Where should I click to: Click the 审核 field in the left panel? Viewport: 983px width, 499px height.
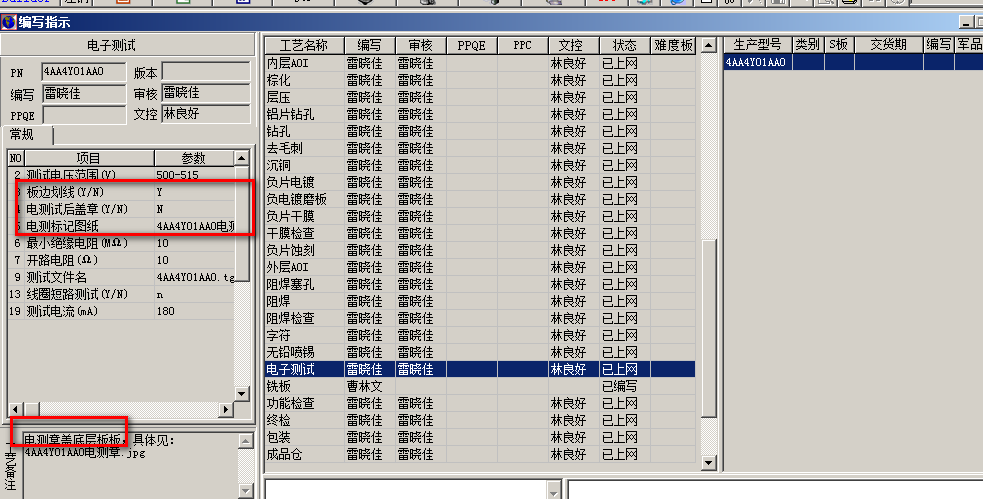[206, 93]
